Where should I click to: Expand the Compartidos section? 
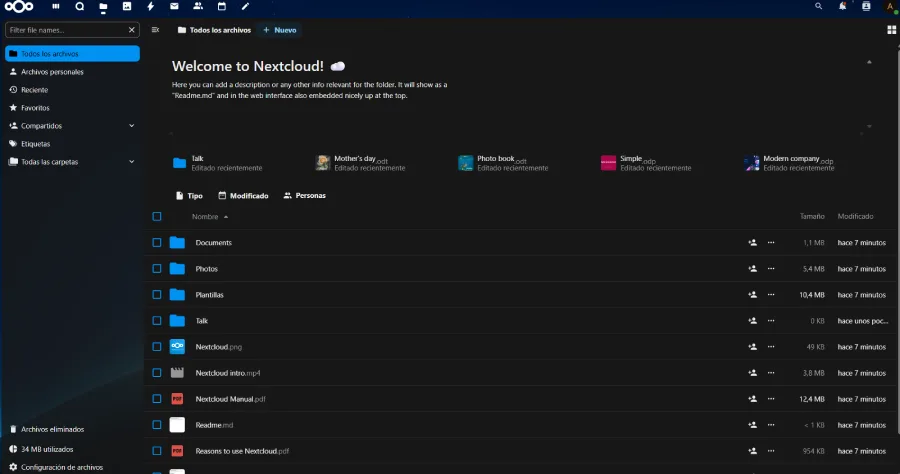(132, 126)
